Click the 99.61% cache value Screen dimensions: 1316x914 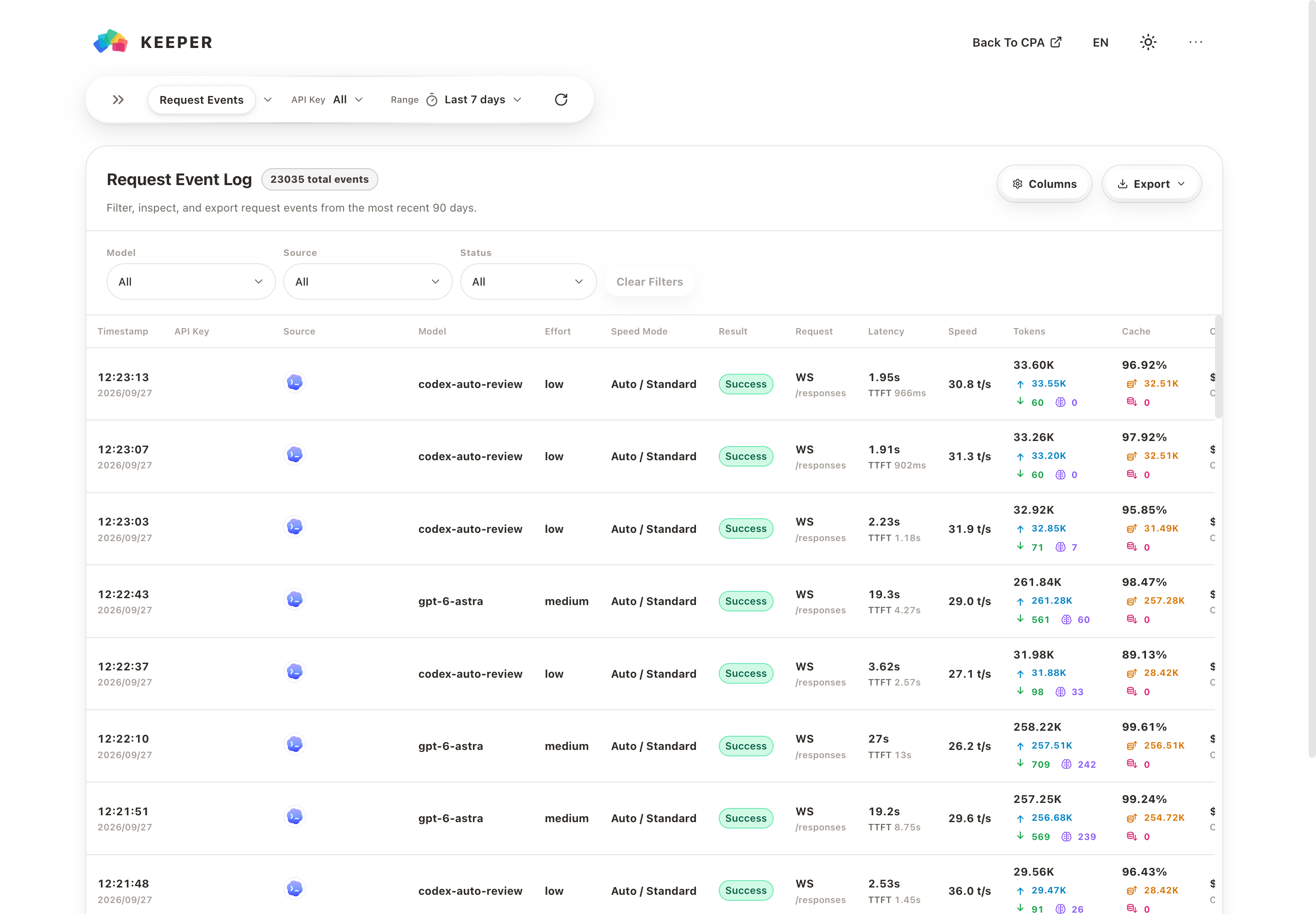[1144, 727]
